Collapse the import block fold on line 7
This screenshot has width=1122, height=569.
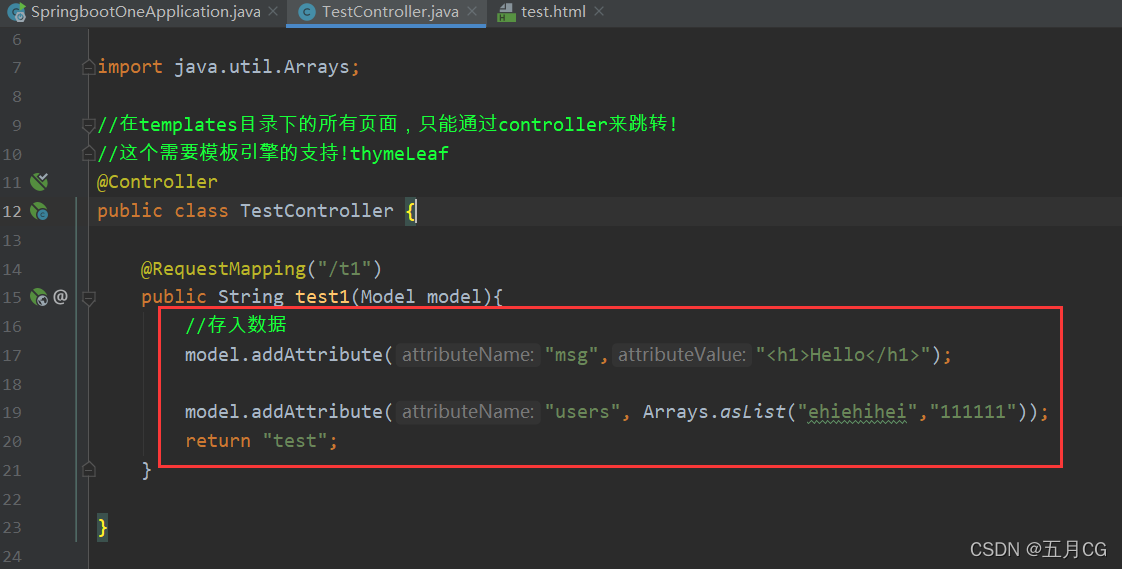click(x=89, y=67)
